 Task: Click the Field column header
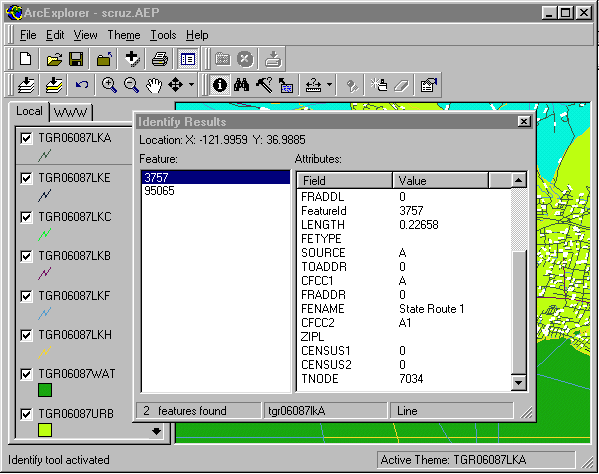(x=345, y=180)
